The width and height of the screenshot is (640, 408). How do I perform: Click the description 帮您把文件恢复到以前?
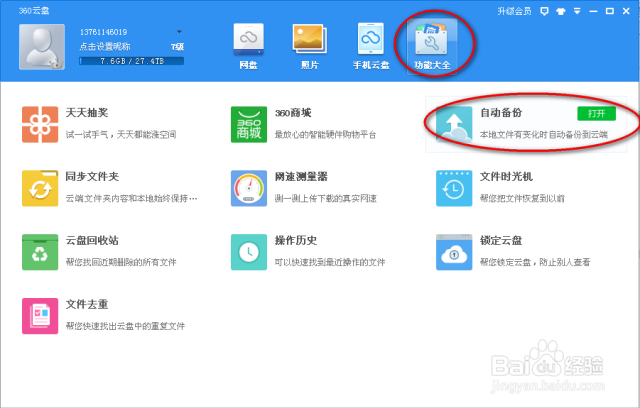[522, 198]
